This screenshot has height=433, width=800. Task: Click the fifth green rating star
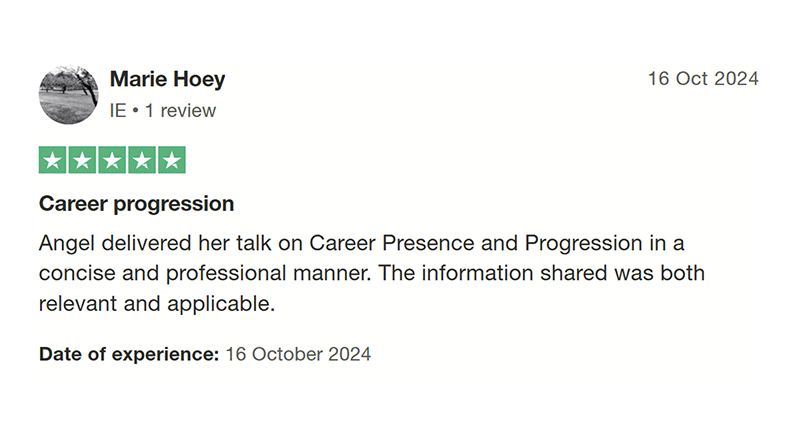172,160
